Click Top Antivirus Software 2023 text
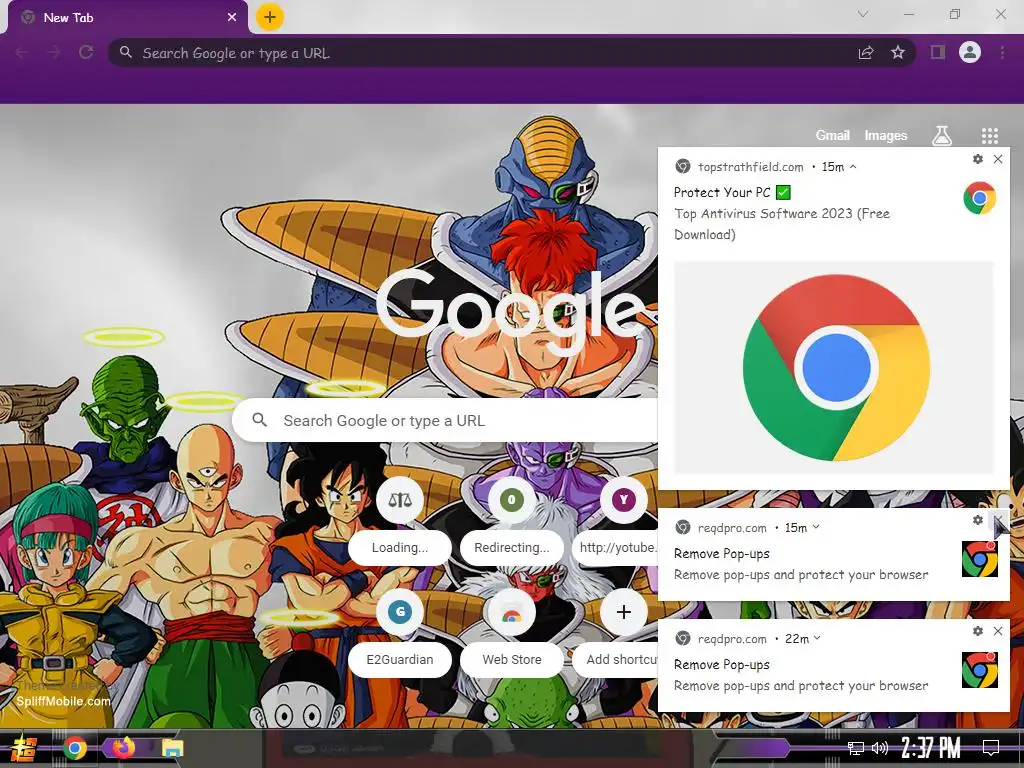 tap(782, 223)
